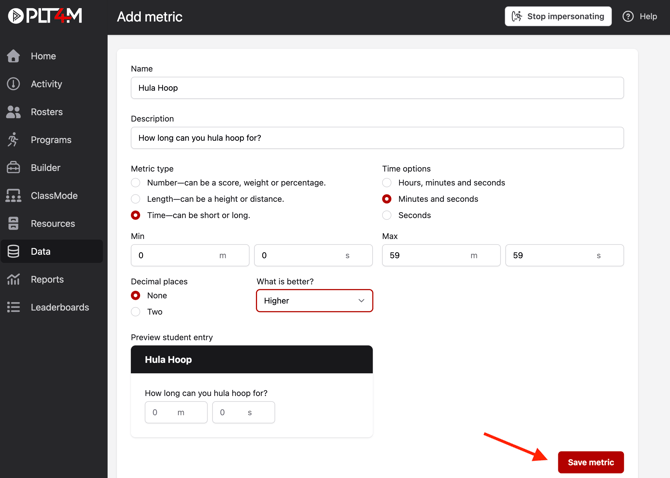The image size is (670, 478).
Task: Switch to ClassMode
Action: (x=52, y=196)
